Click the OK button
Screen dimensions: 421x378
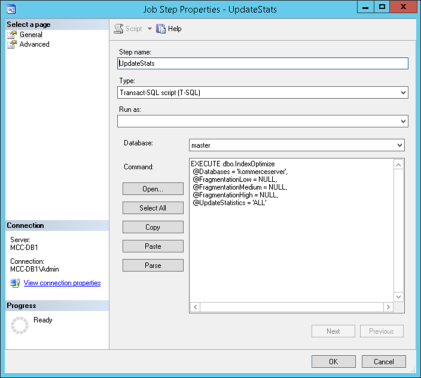[x=333, y=362]
